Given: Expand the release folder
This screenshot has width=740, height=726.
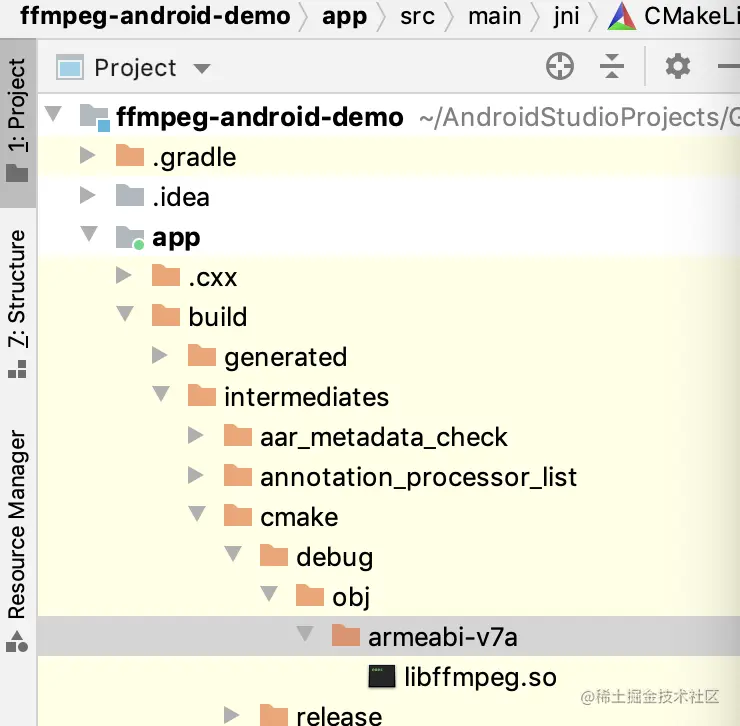Looking at the screenshot, I should [231, 715].
